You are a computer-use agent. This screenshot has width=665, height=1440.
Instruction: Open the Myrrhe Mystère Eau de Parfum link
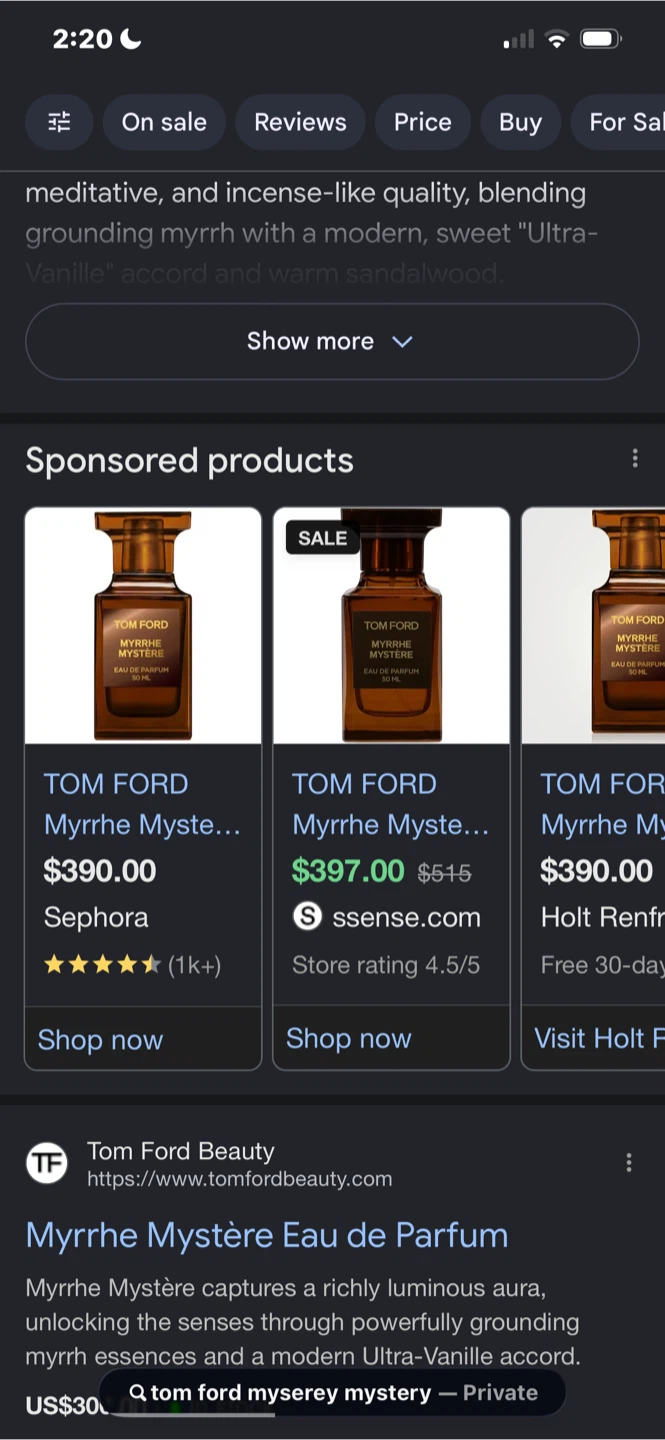pyautogui.click(x=267, y=1236)
